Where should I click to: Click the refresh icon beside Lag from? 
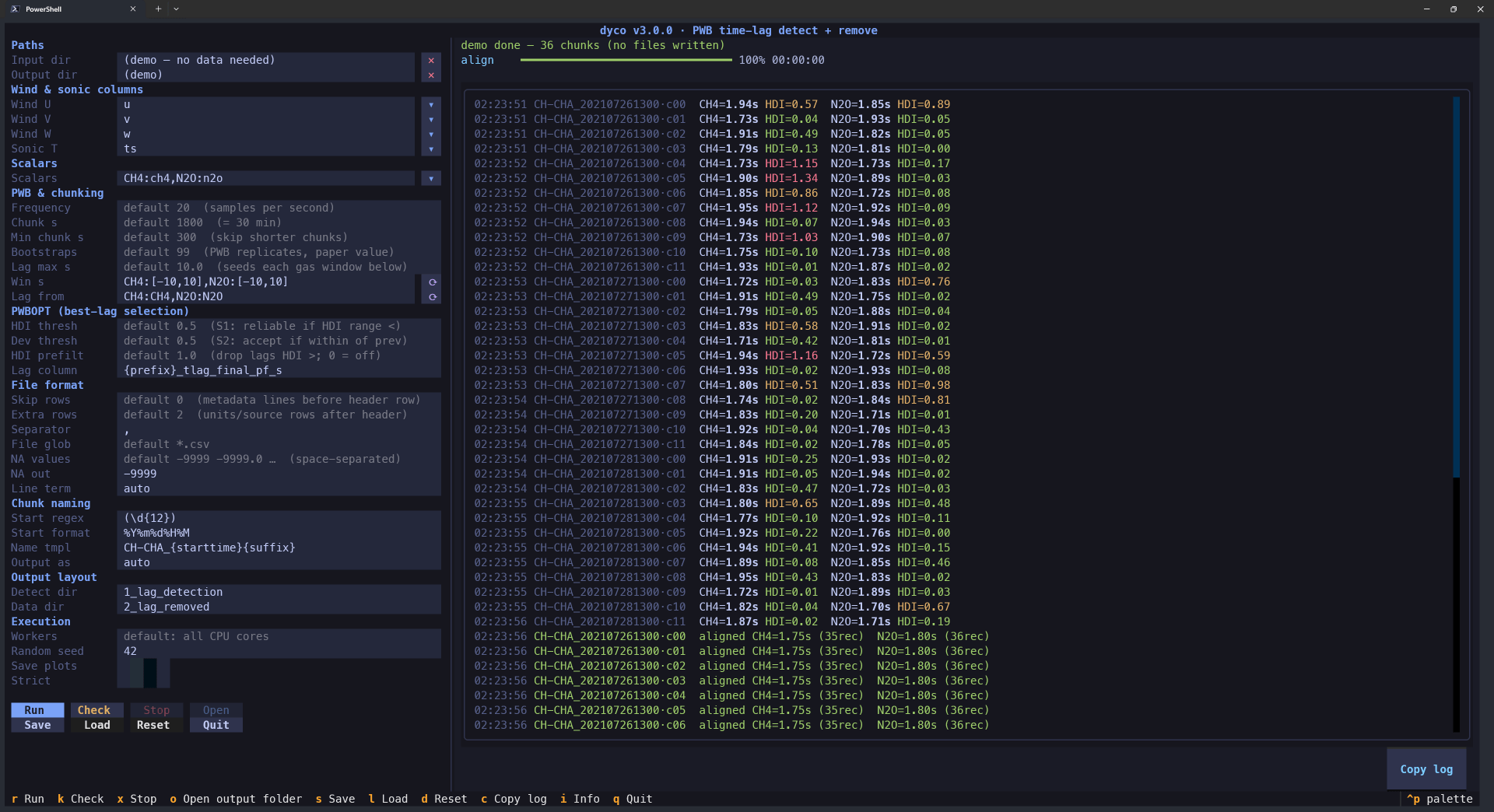[432, 296]
